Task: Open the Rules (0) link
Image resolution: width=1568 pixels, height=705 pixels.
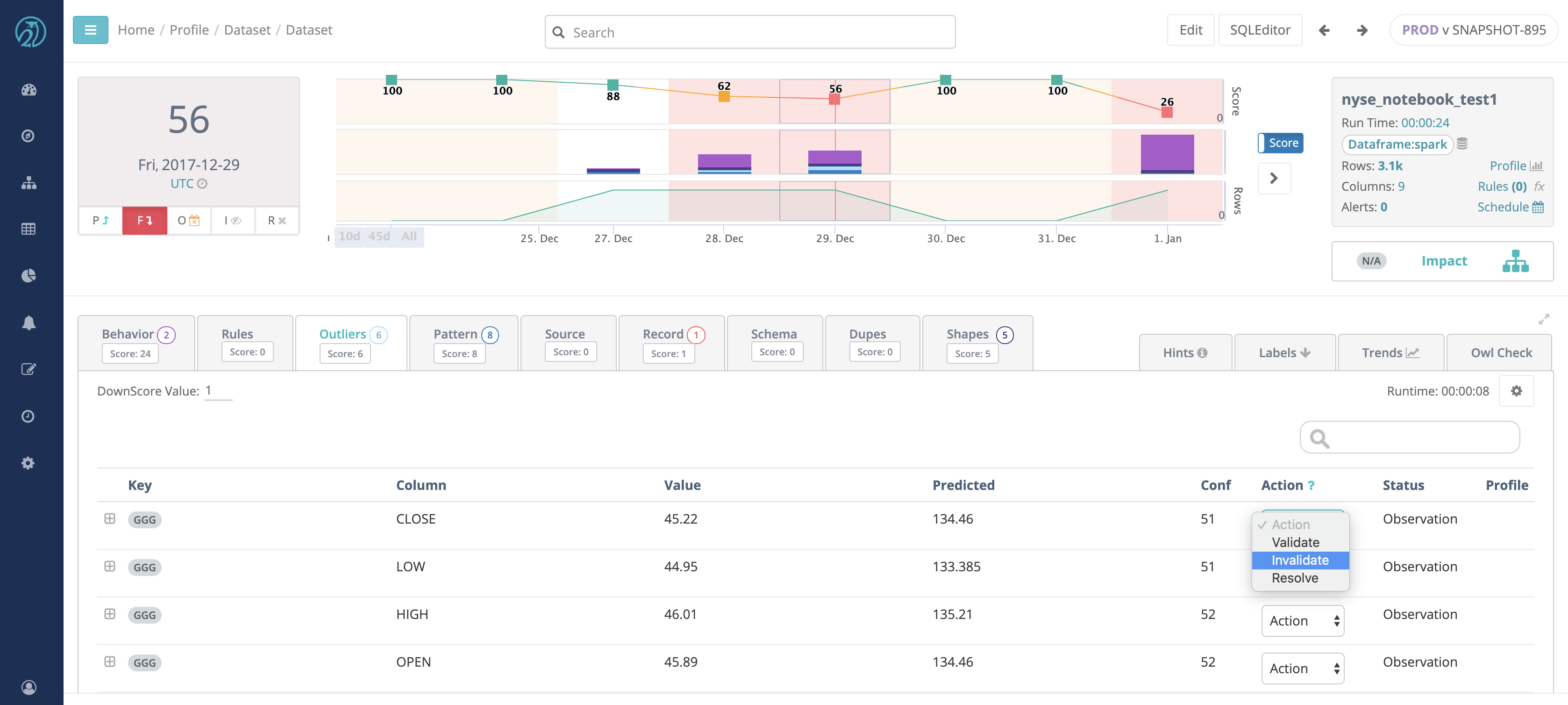Action: click(1502, 186)
